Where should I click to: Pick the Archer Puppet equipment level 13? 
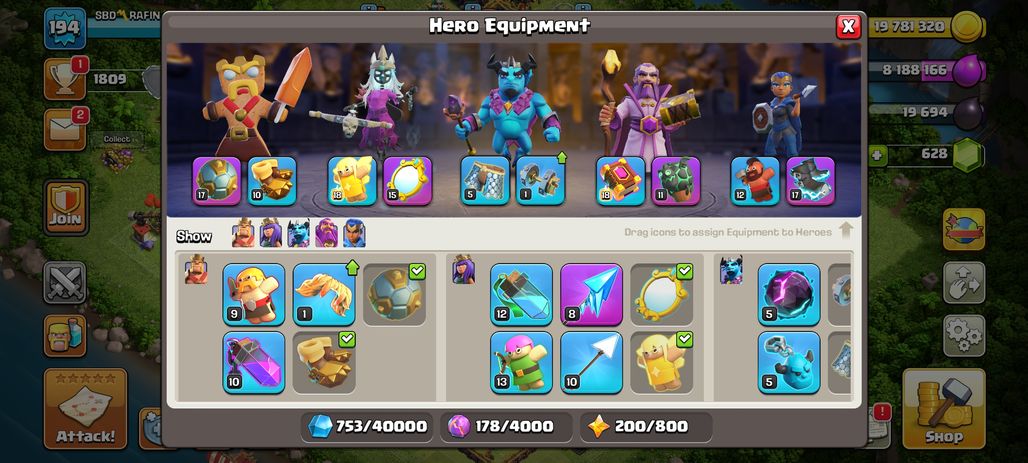pyautogui.click(x=521, y=362)
